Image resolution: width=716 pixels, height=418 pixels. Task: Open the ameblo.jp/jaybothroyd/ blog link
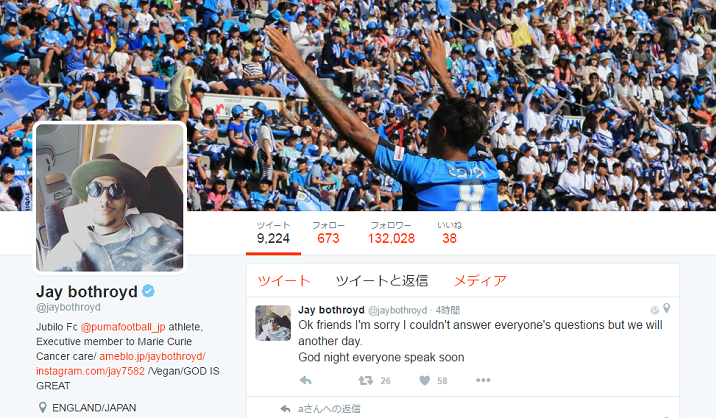[152, 356]
